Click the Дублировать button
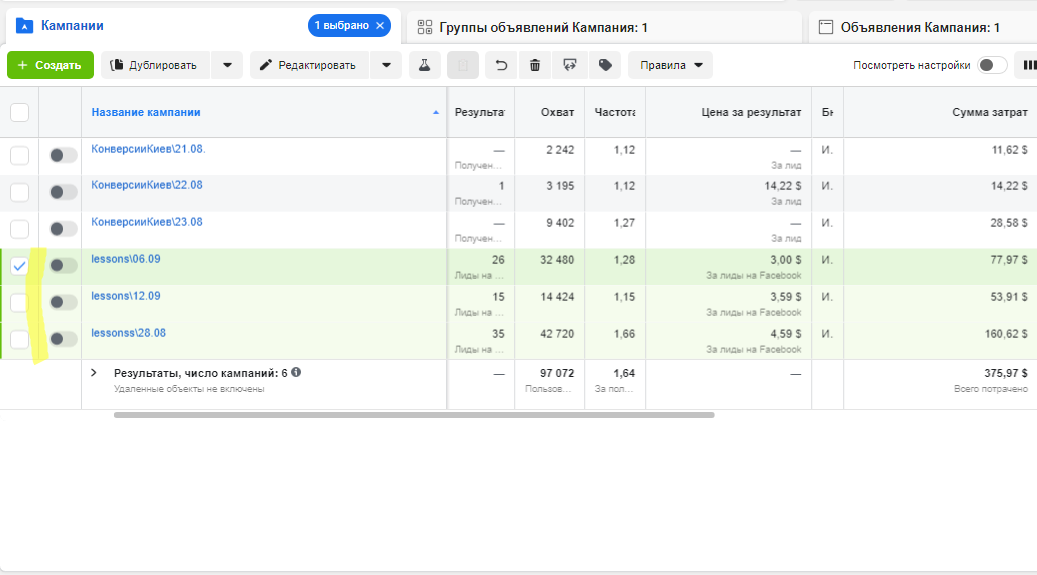 pyautogui.click(x=155, y=65)
